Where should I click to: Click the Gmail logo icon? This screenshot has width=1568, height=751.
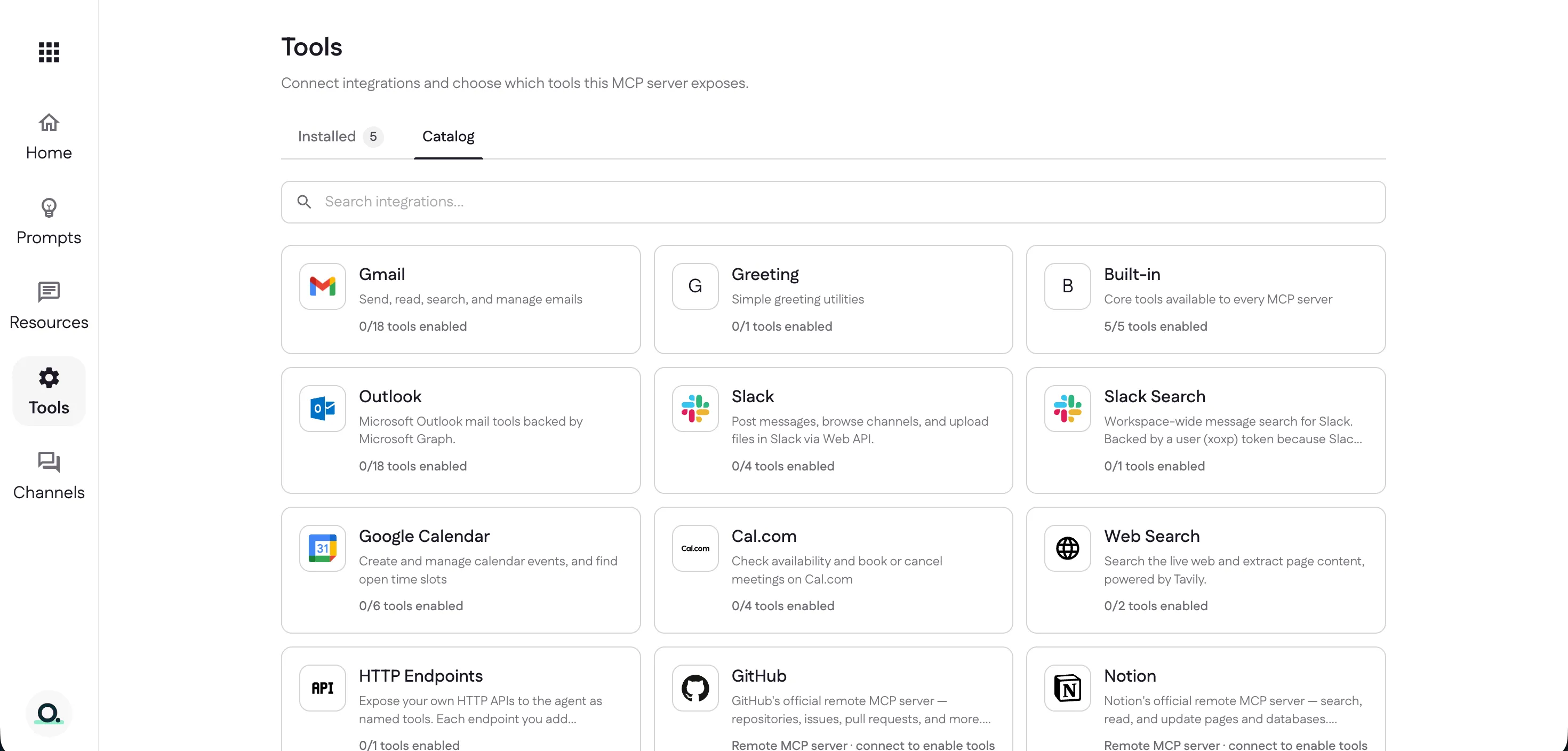tap(323, 286)
